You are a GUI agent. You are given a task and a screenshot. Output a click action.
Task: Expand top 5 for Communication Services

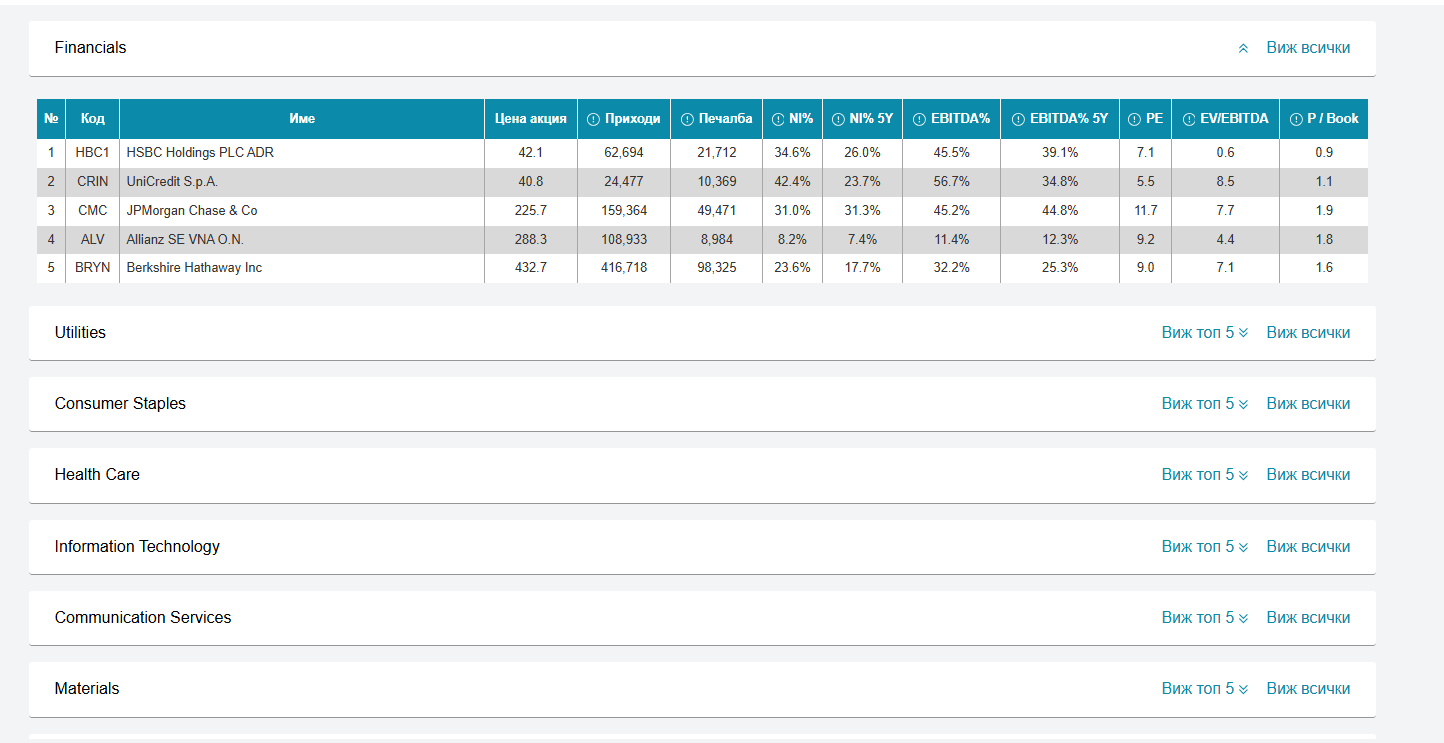point(1205,618)
